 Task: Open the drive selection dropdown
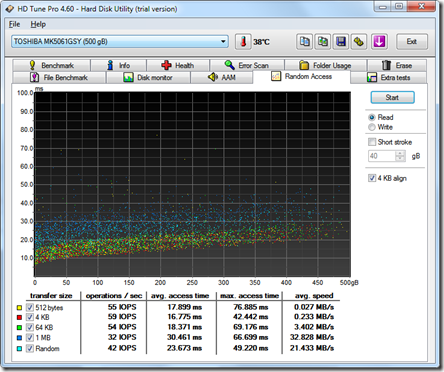pyautogui.click(x=223, y=42)
